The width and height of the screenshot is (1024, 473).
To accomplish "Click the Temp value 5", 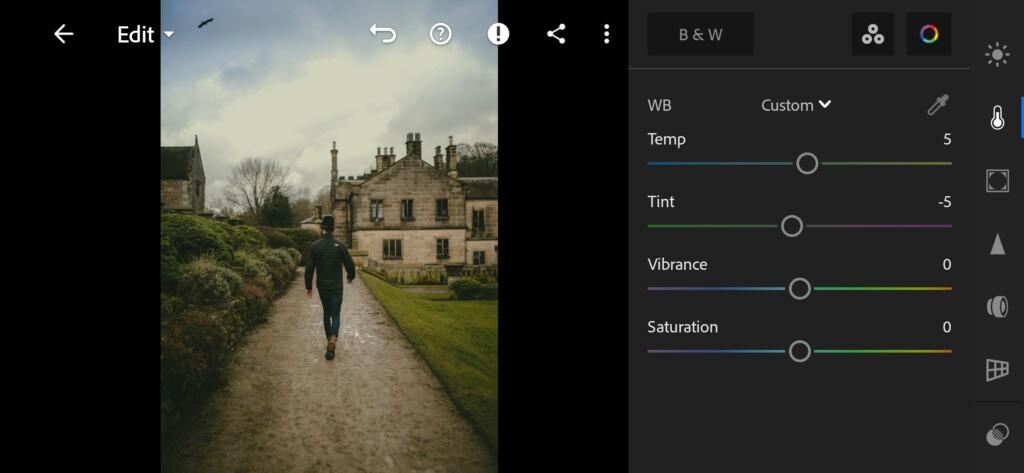I will click(947, 139).
